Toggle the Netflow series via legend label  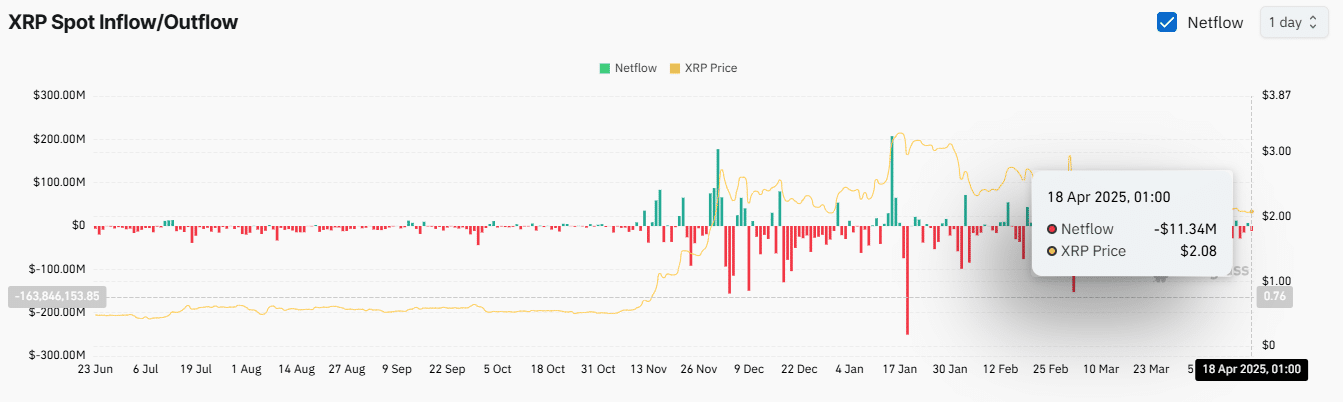pyautogui.click(x=635, y=68)
